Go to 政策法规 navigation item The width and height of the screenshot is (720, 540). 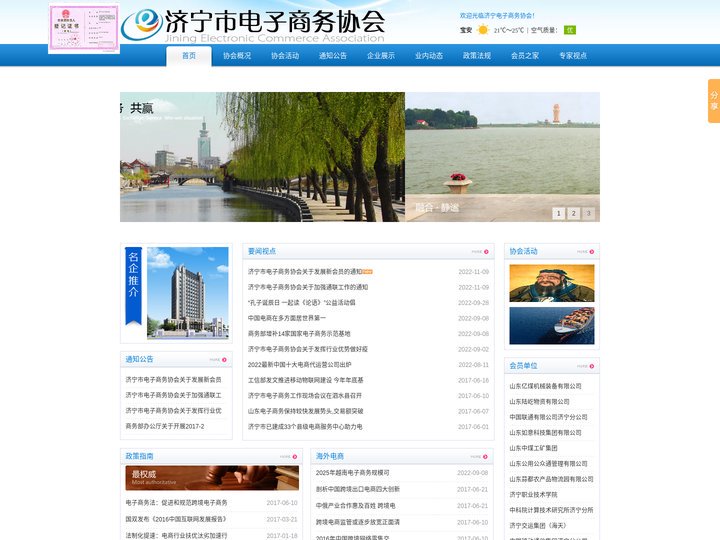[477, 56]
